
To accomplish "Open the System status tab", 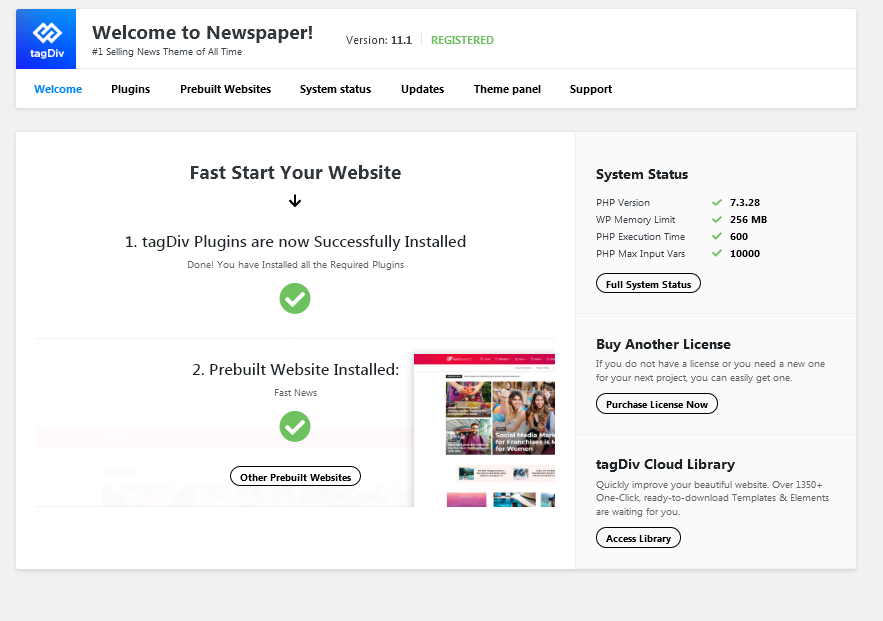I will [335, 89].
